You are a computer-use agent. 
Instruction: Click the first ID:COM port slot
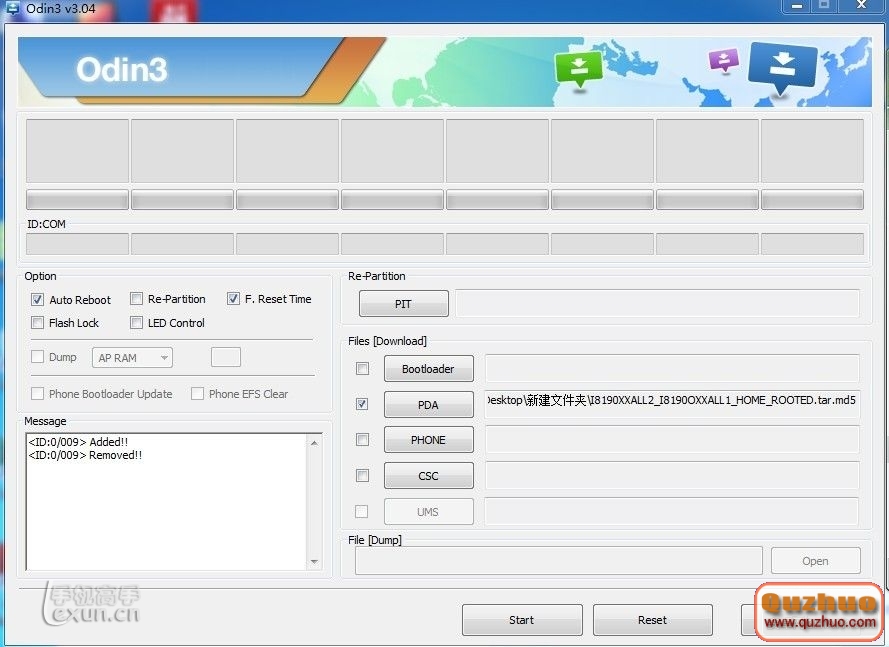click(x=78, y=244)
